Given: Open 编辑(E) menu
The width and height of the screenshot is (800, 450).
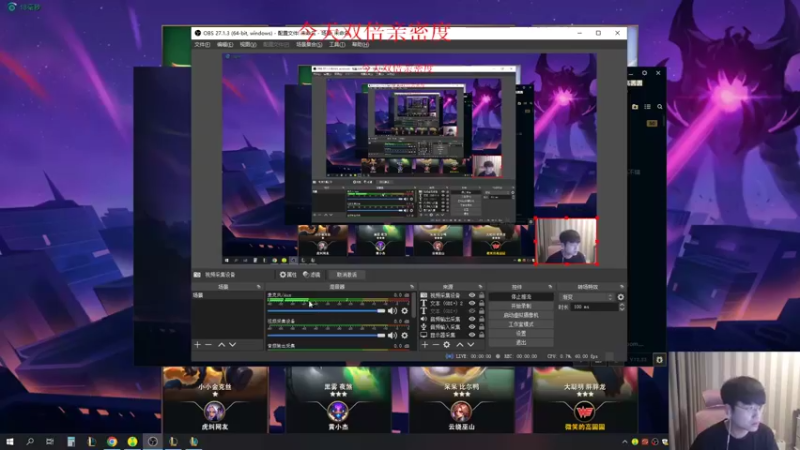Looking at the screenshot, I should tap(225, 45).
